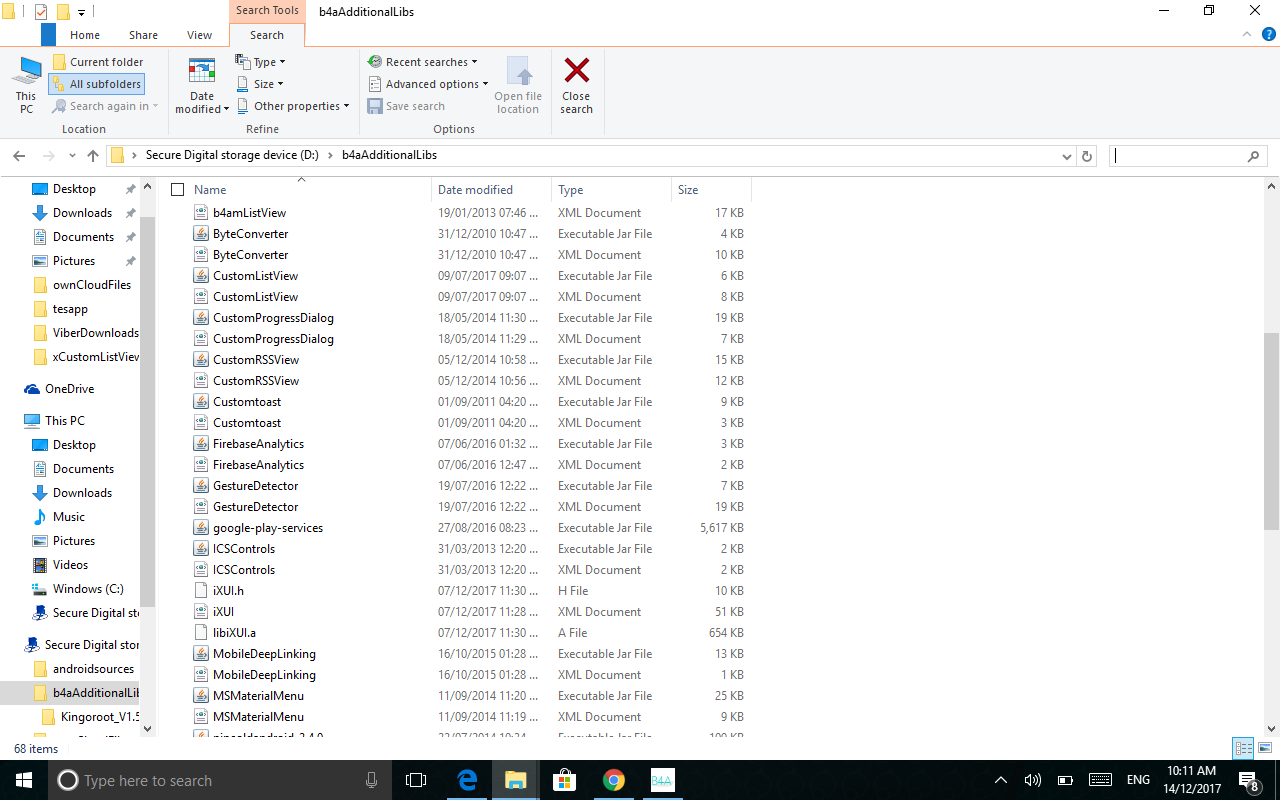Click the New folder icon in title bar
This screenshot has width=1280, height=800.
[x=63, y=12]
